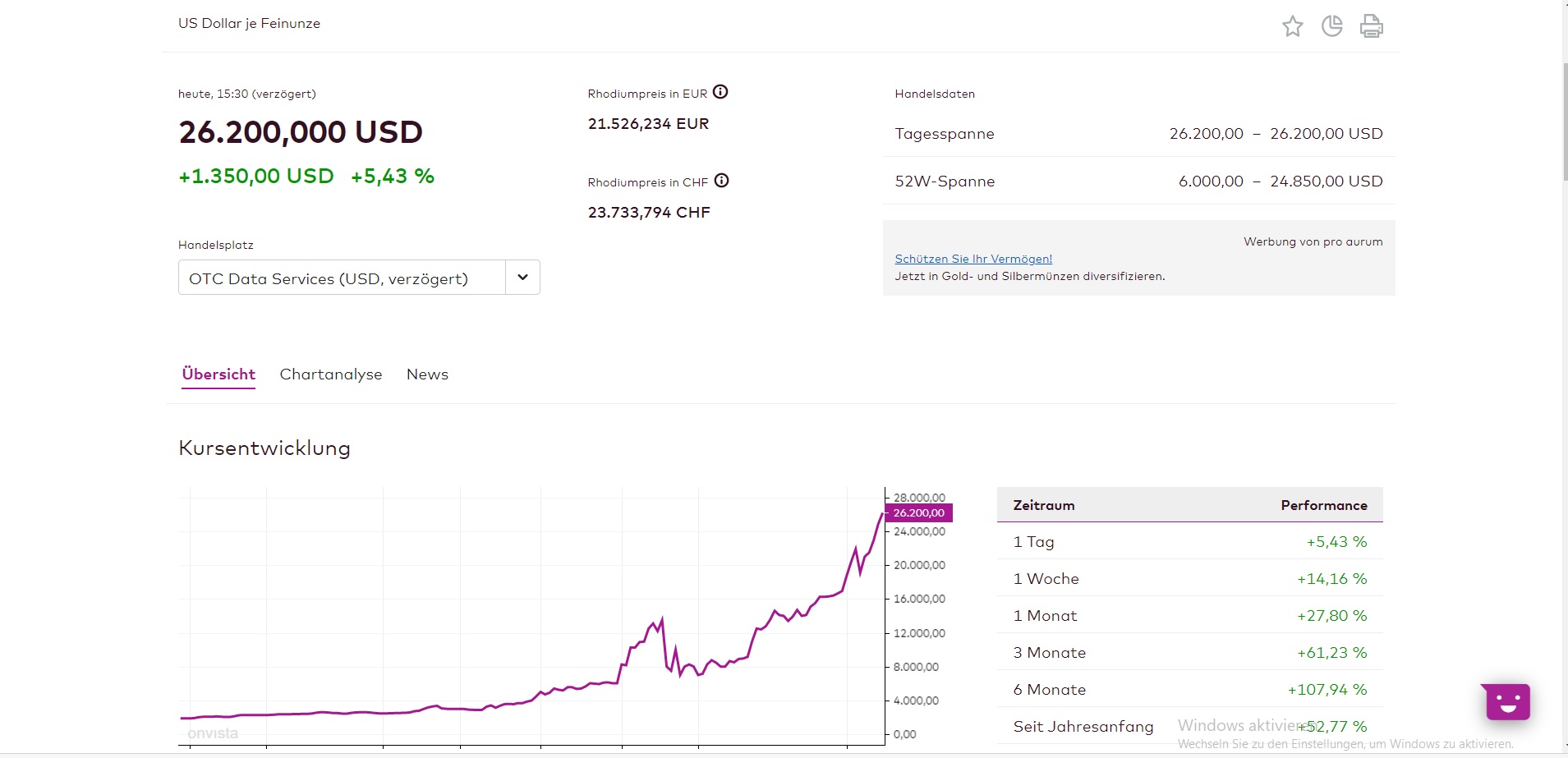This screenshot has height=758, width=1568.
Task: Go to the News tab
Action: point(427,374)
